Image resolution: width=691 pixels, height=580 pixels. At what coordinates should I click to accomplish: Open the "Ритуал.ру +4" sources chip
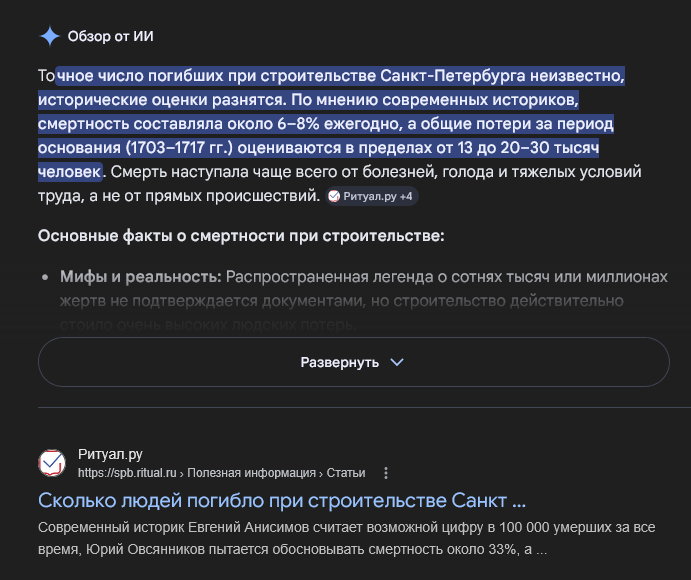[371, 197]
